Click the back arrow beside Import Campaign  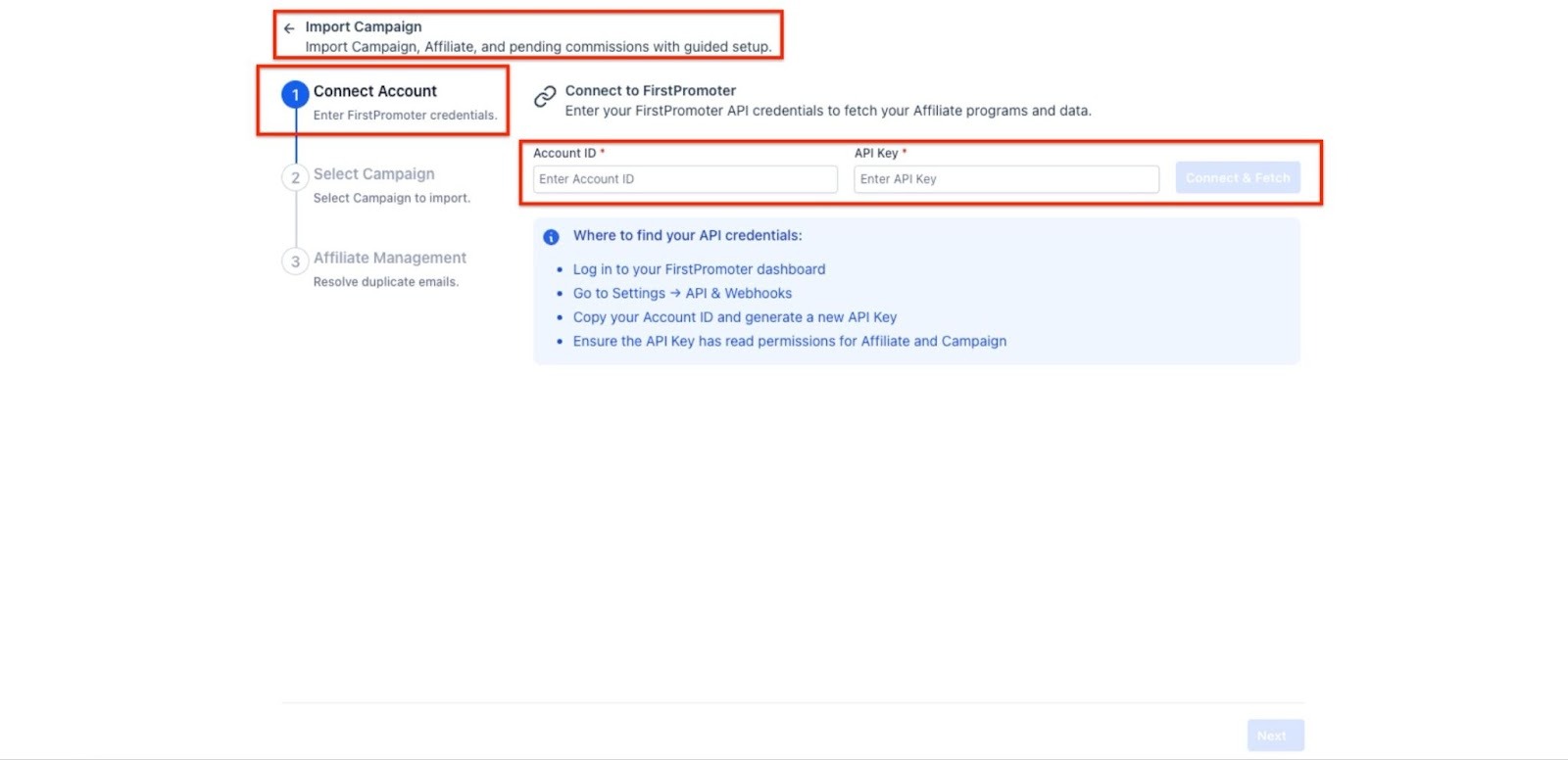click(289, 28)
